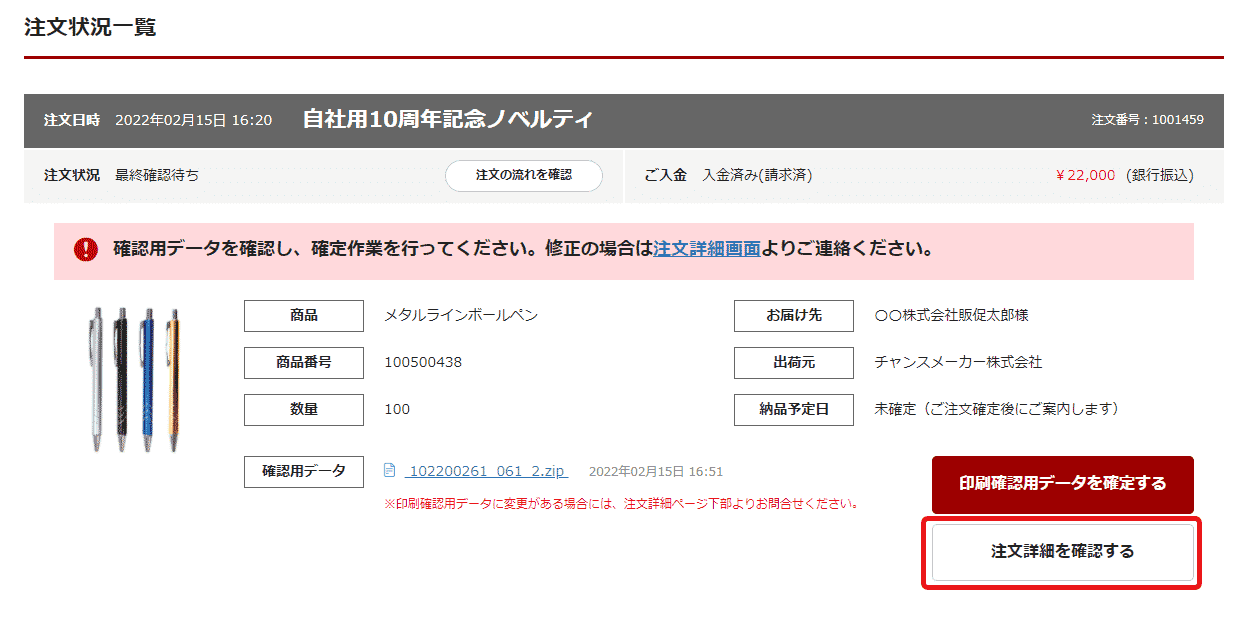Click 印刷確認用データを確定する button
Image resolution: width=1245 pixels, height=620 pixels.
(1062, 484)
